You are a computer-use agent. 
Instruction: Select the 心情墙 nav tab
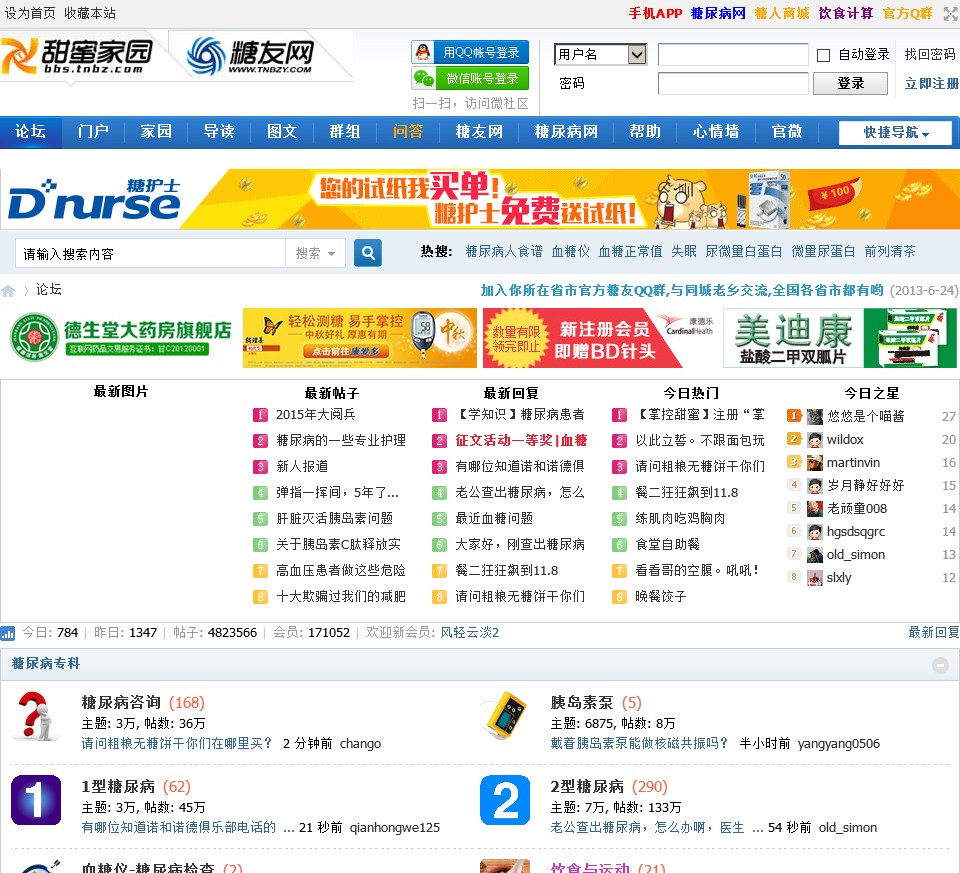pos(716,132)
